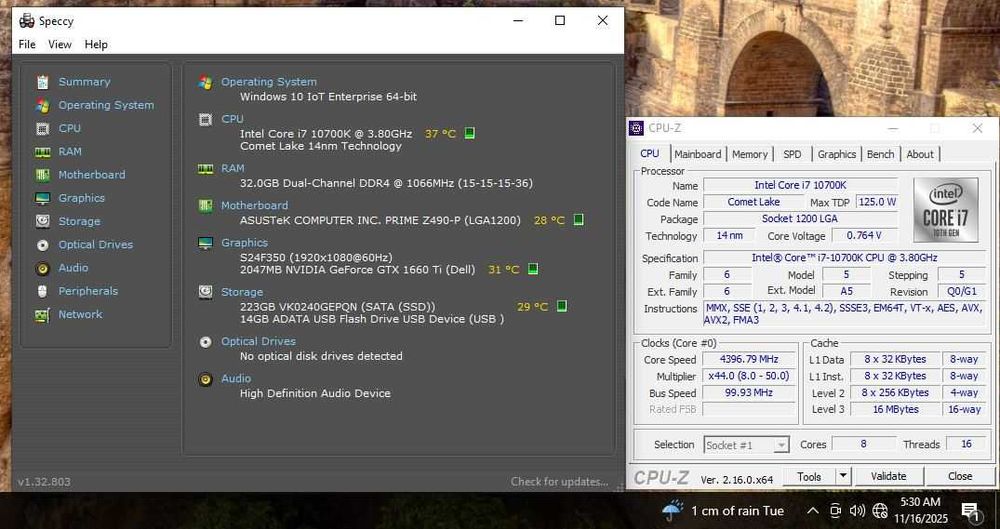Image resolution: width=1000 pixels, height=529 pixels.
Task: Click the Multiplier value x44.0 (8.0 - 50.0)
Action: pyautogui.click(x=749, y=376)
